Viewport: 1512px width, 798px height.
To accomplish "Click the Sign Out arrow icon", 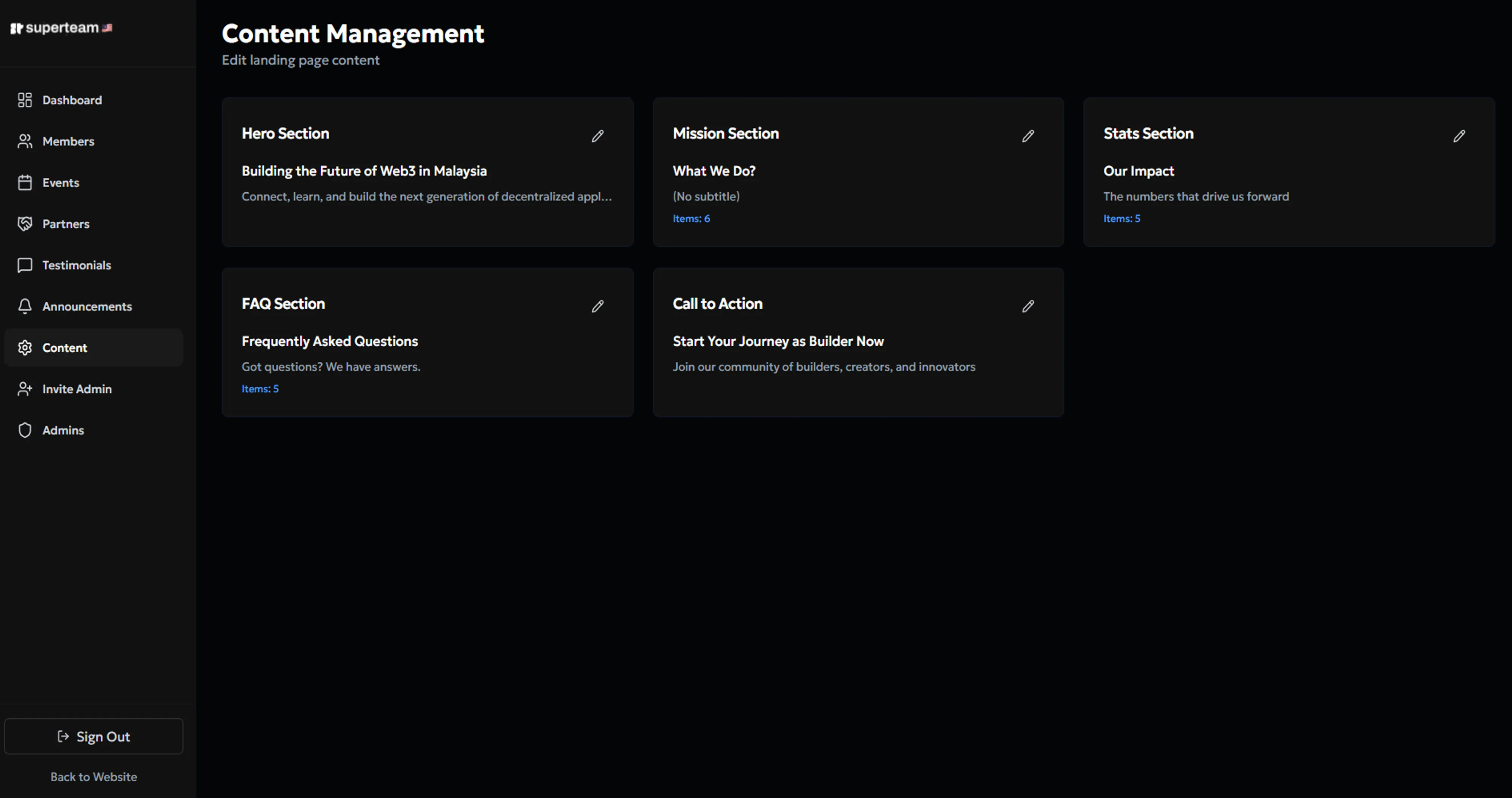I will coord(63,736).
